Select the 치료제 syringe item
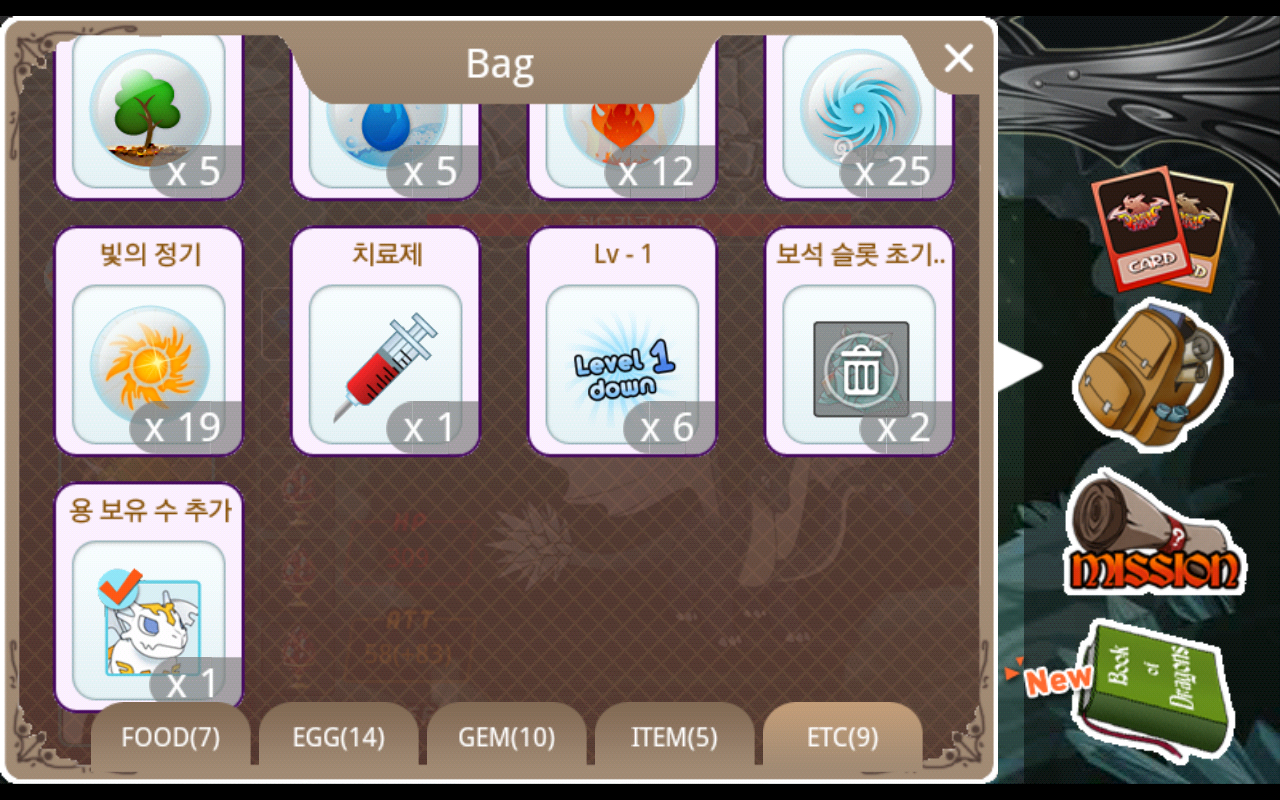Image resolution: width=1280 pixels, height=800 pixels. pyautogui.click(x=386, y=342)
